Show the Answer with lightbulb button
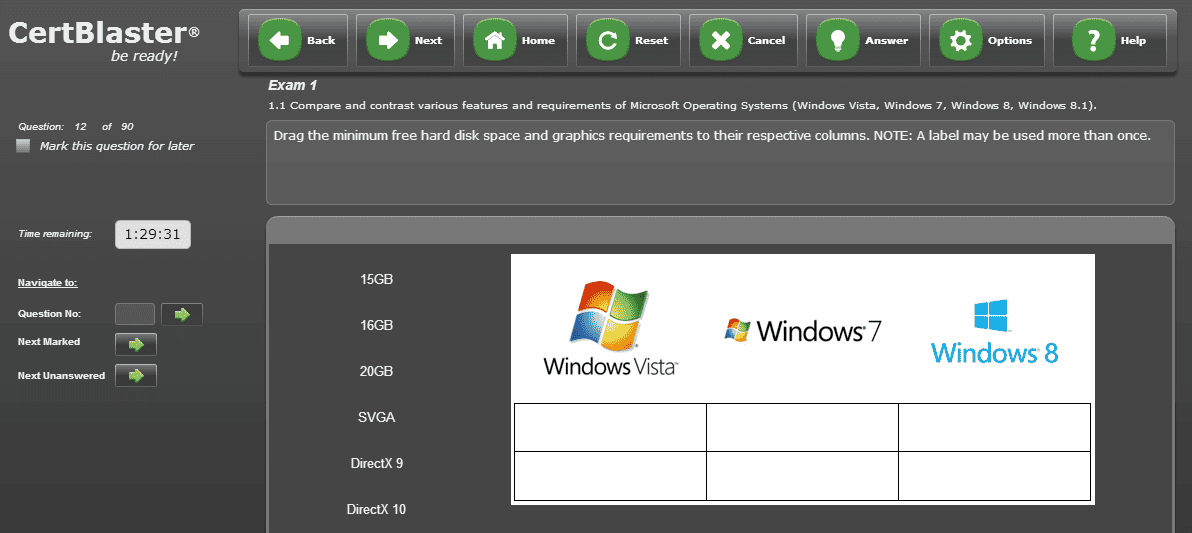The width and height of the screenshot is (1192, 533). tap(864, 40)
